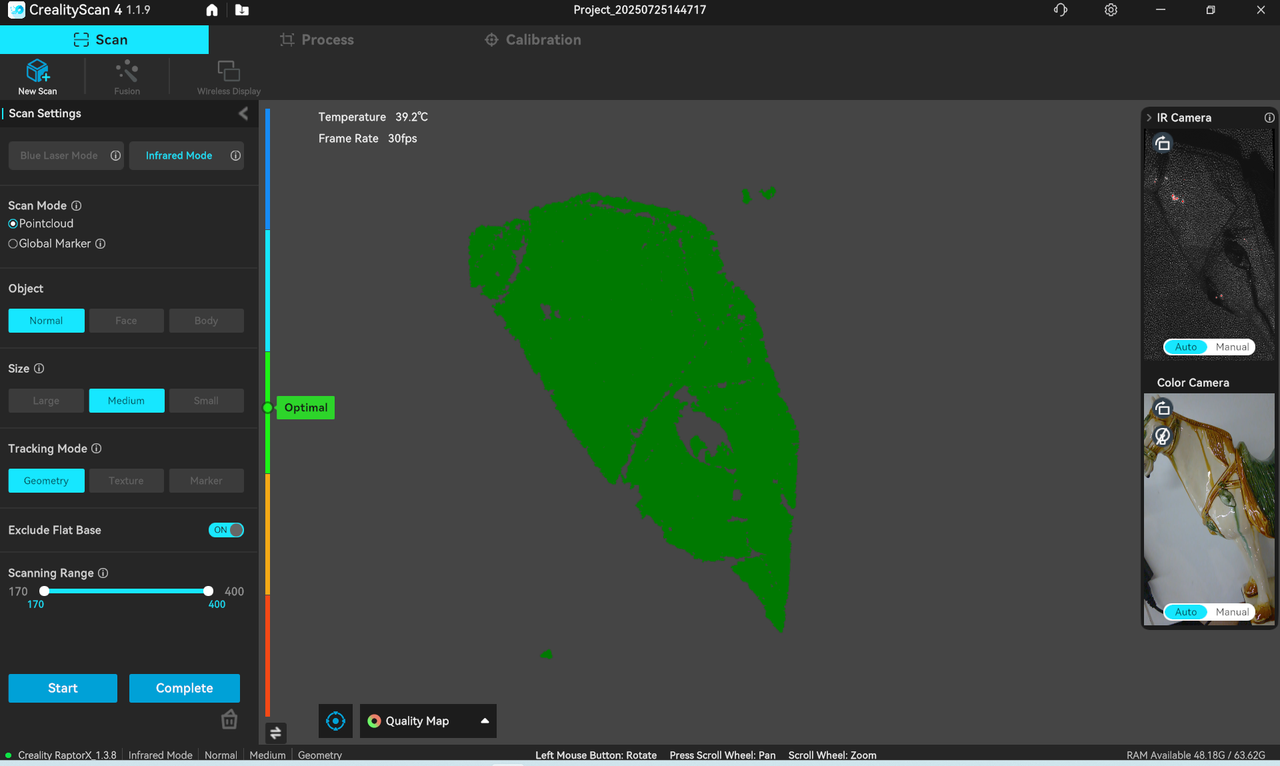The image size is (1280, 766).
Task: Click the recenter view target icon
Action: point(336,721)
